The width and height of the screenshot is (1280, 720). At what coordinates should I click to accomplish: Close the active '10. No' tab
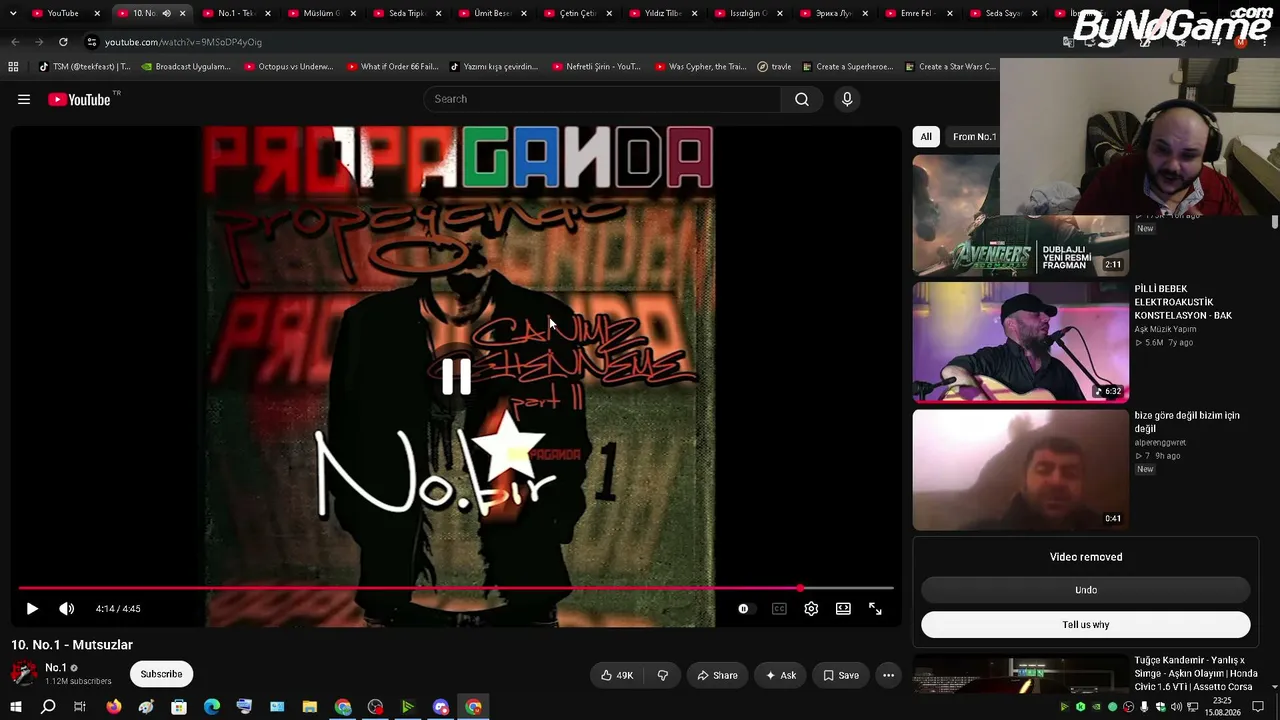pos(182,13)
